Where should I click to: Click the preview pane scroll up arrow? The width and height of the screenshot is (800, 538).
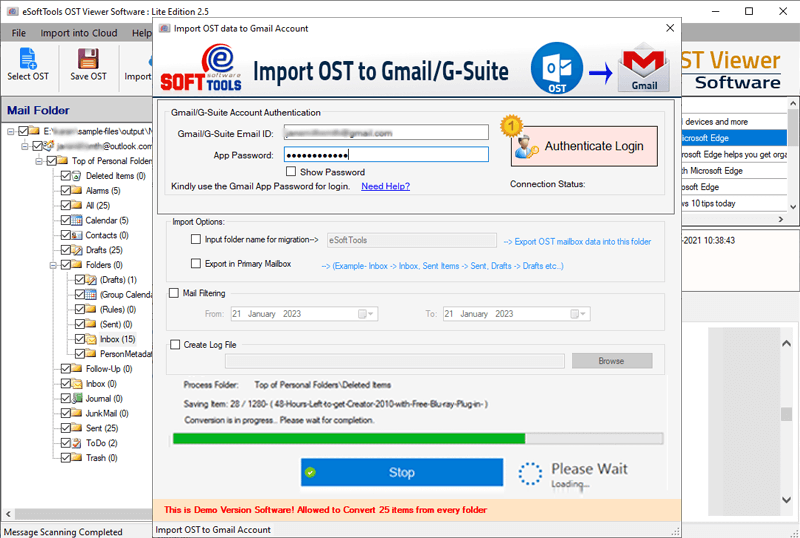786,344
